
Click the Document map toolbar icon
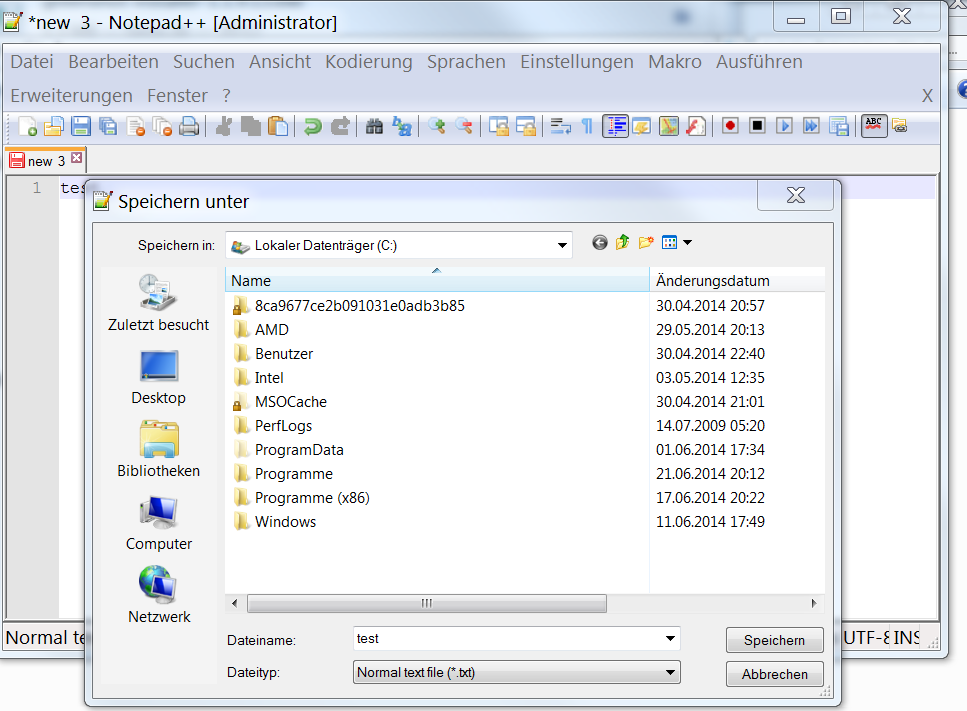pyautogui.click(x=669, y=126)
